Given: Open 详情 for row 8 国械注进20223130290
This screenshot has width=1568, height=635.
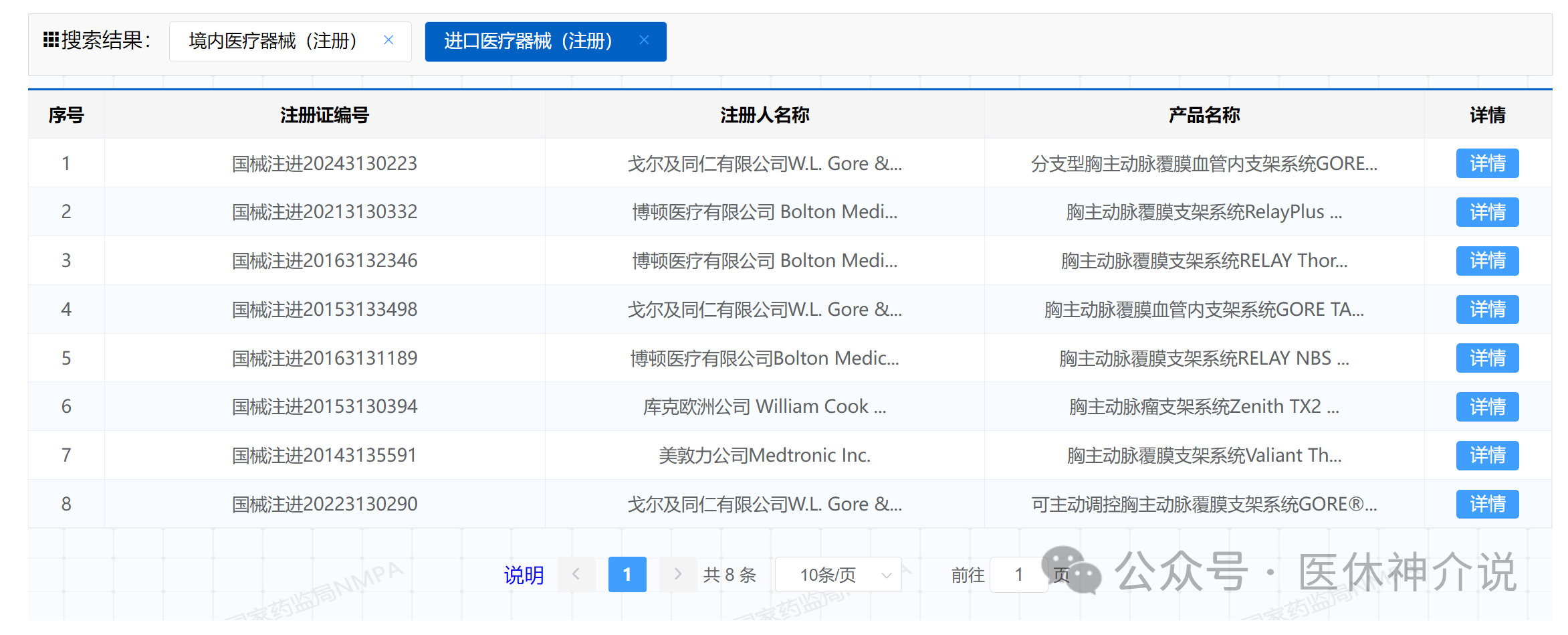Looking at the screenshot, I should pos(1487,504).
